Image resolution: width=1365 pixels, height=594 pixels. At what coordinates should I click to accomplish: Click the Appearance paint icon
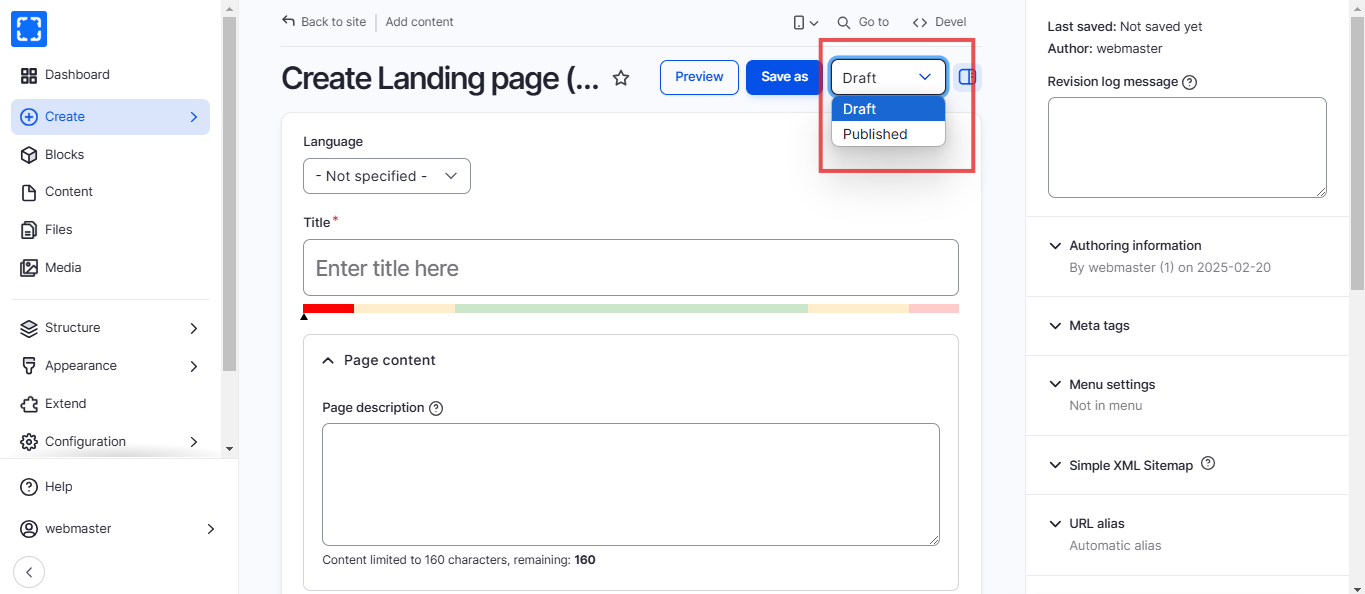[x=29, y=366]
